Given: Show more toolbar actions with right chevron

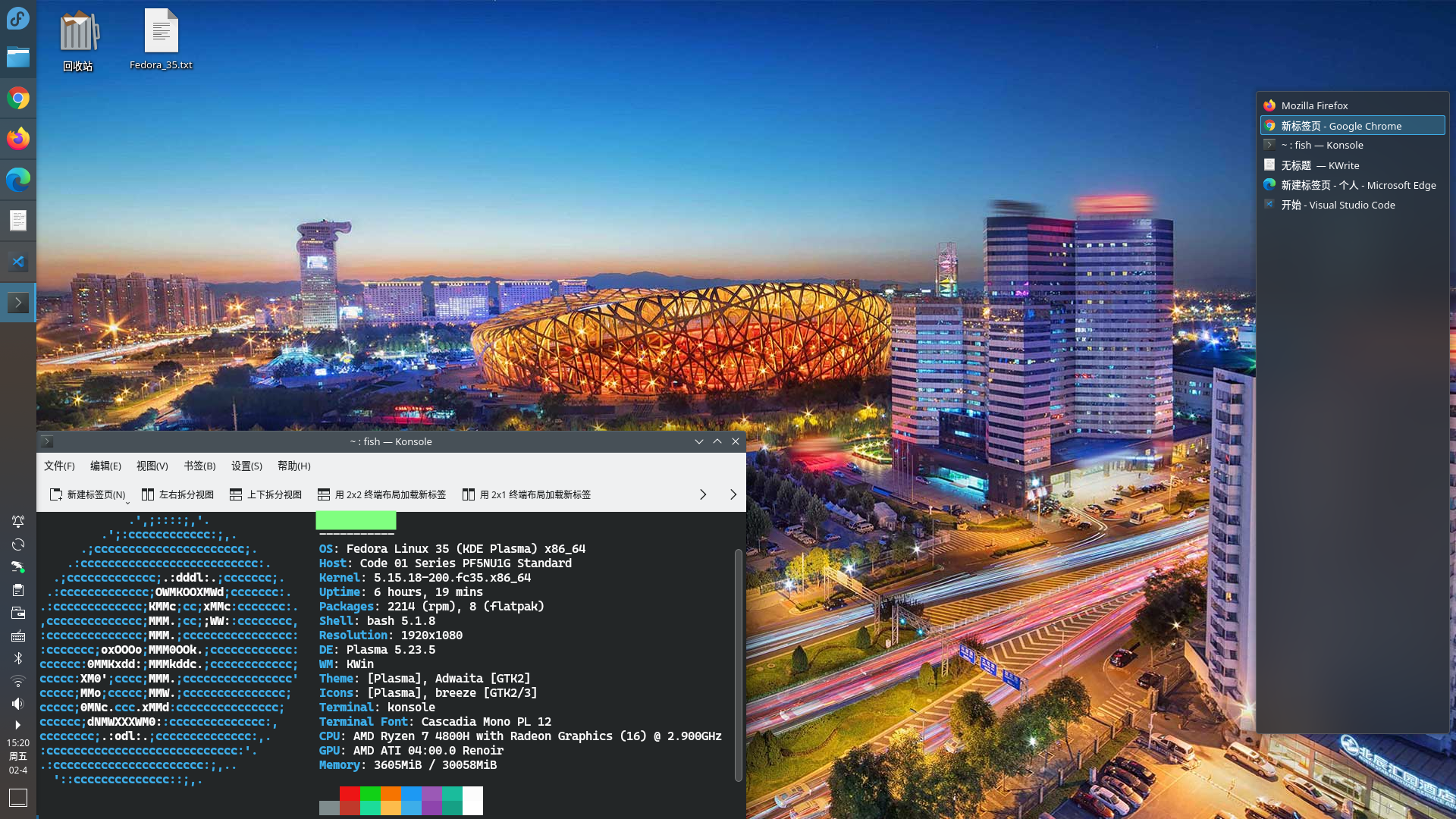Looking at the screenshot, I should tap(703, 494).
